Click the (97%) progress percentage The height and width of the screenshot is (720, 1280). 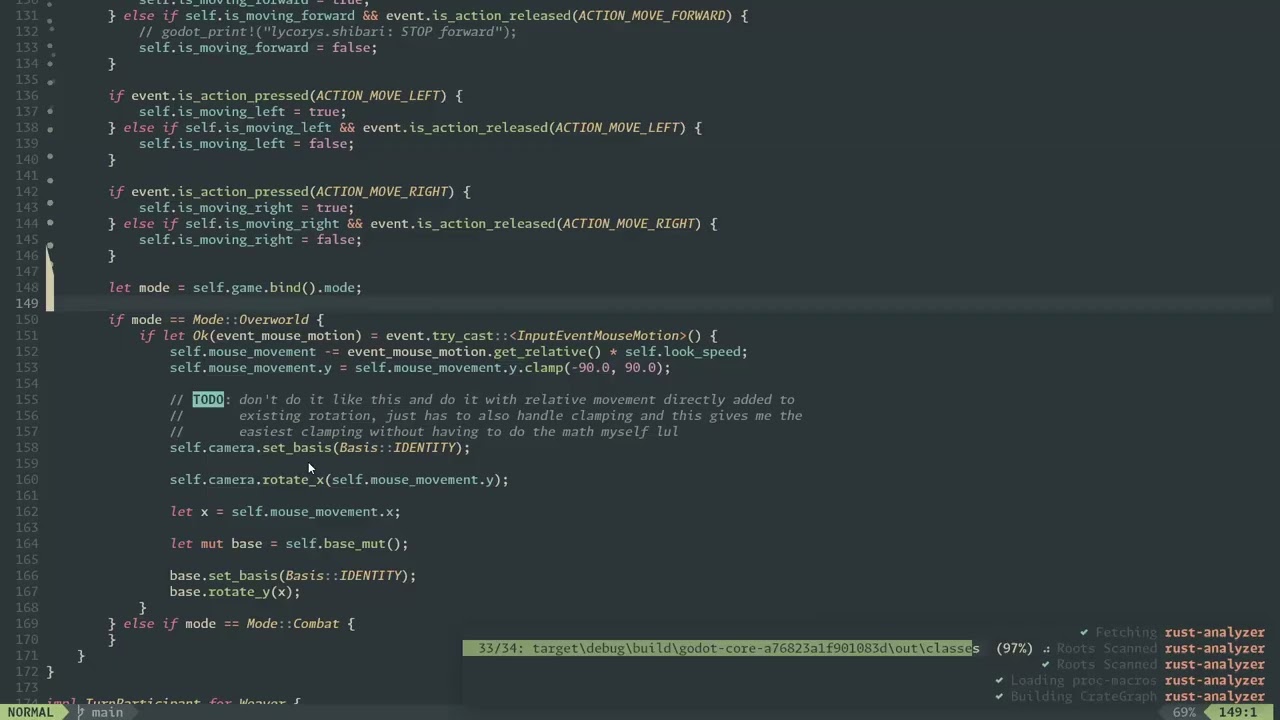pos(1014,648)
